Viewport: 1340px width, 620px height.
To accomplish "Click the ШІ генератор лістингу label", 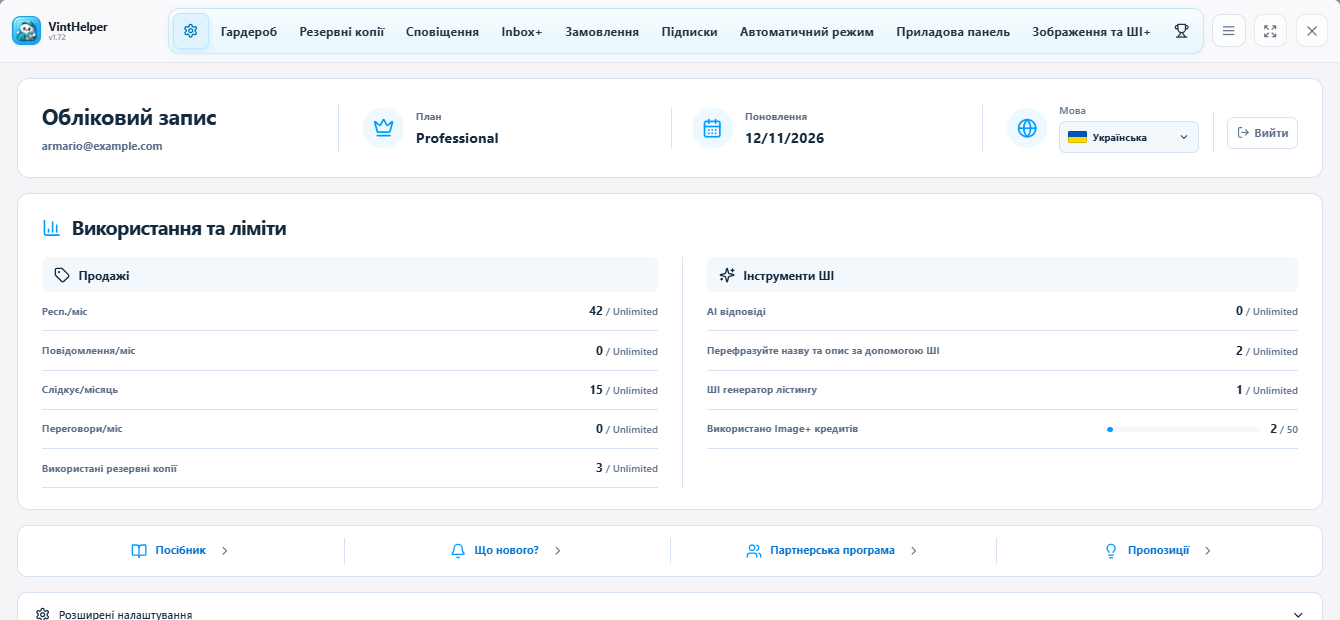I will pos(762,390).
